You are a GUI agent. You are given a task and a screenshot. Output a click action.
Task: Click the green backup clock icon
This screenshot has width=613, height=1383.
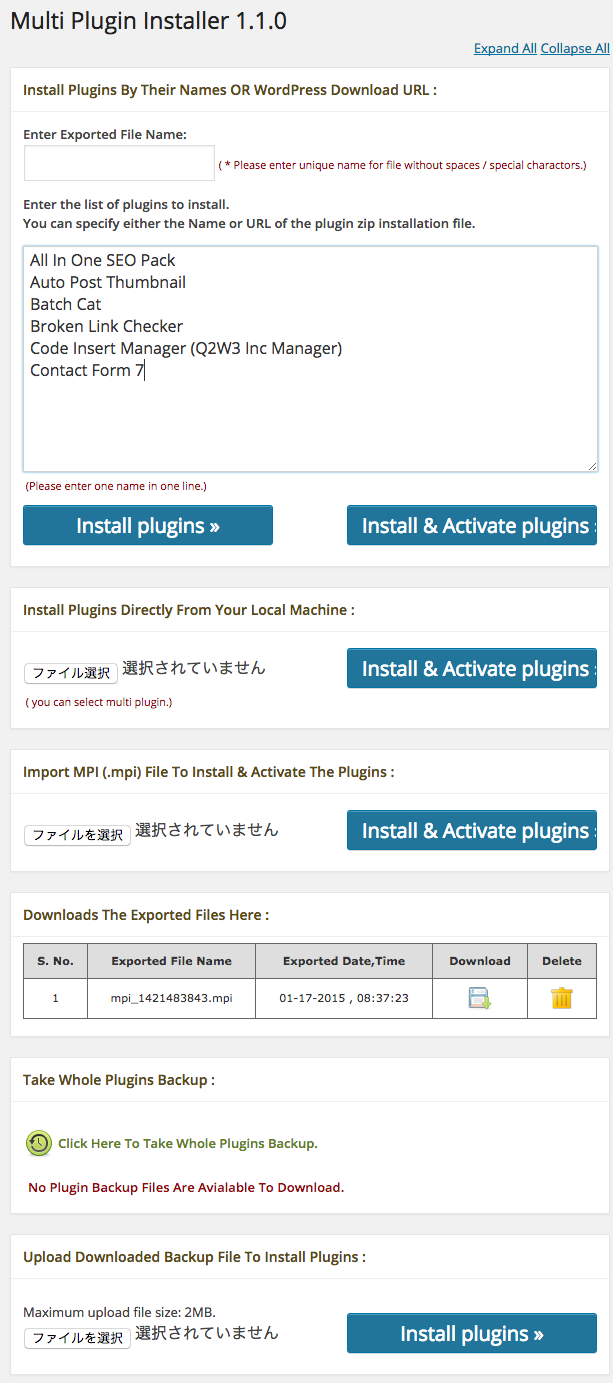tap(38, 1144)
